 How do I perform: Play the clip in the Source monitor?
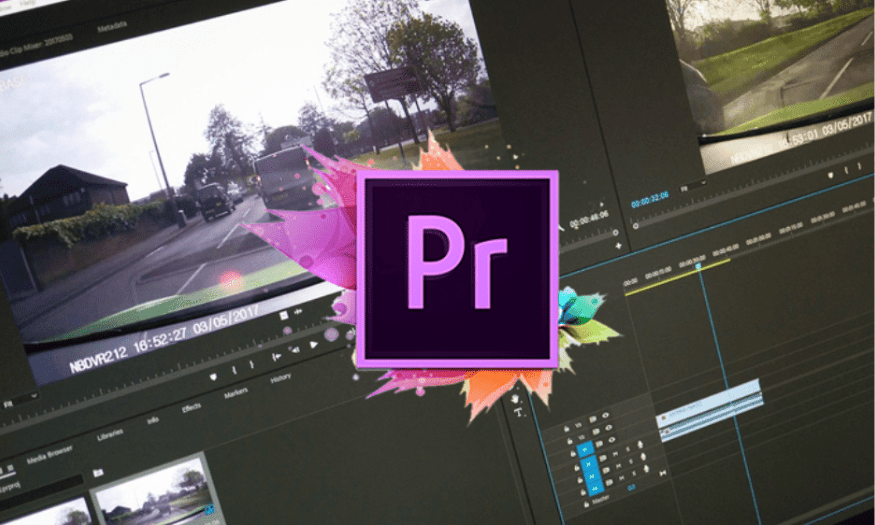coord(314,344)
